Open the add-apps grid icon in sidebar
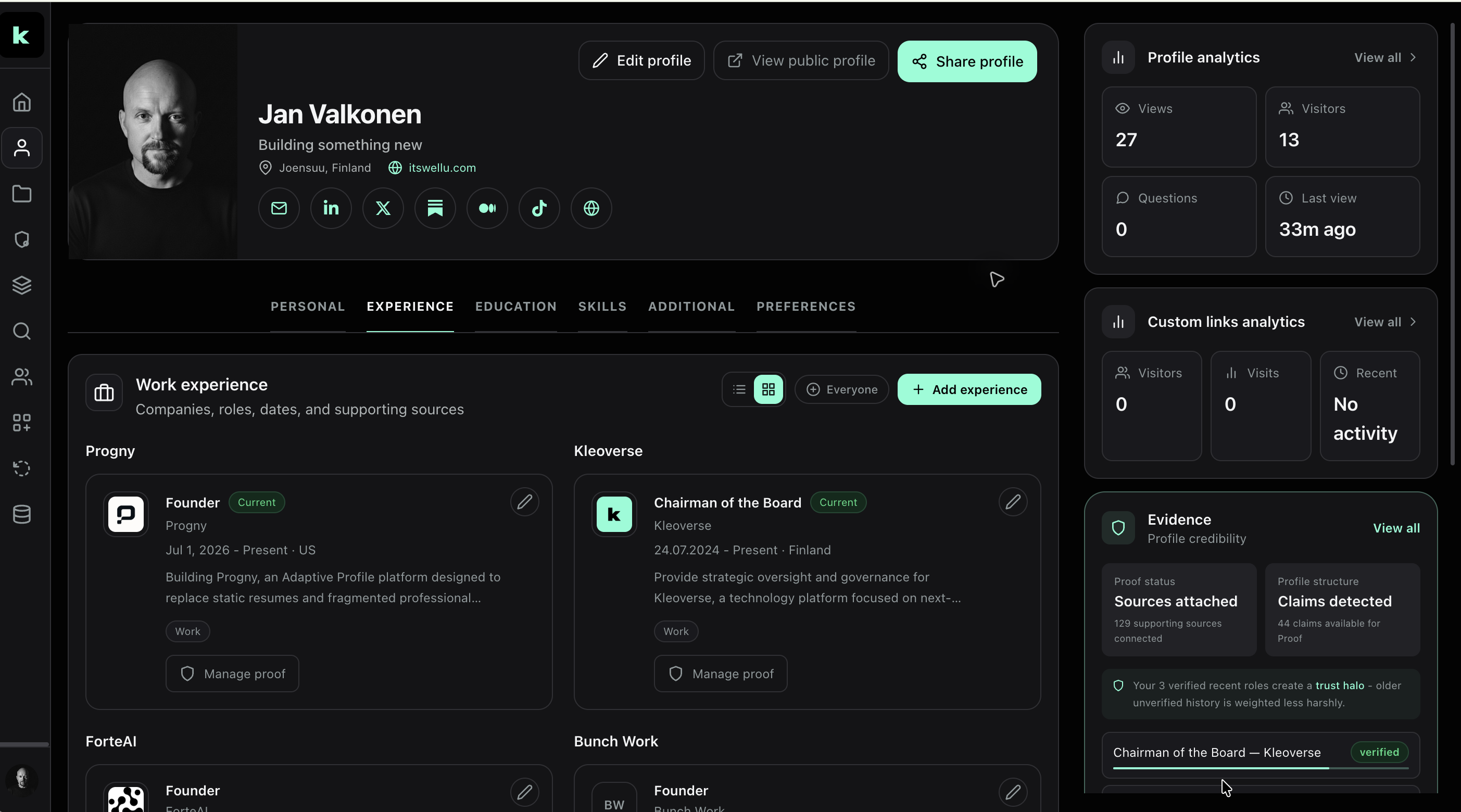 click(21, 423)
